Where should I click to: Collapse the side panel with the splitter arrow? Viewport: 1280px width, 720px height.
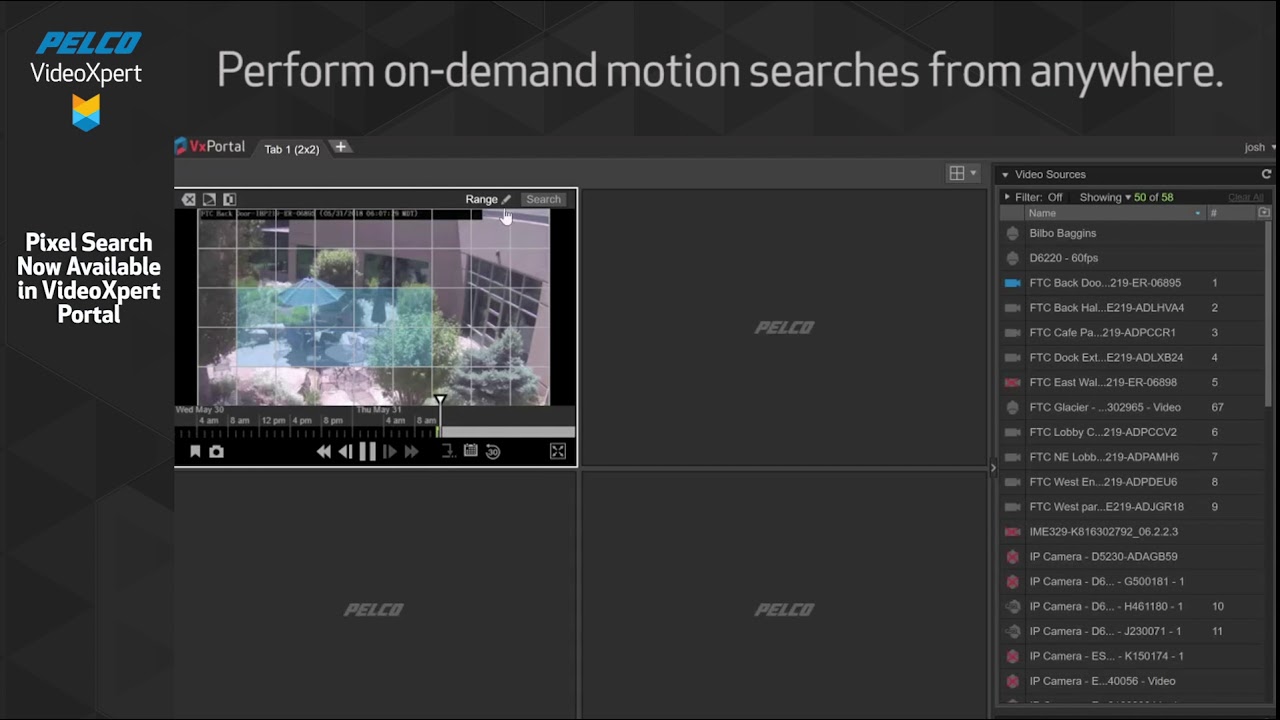click(x=993, y=467)
